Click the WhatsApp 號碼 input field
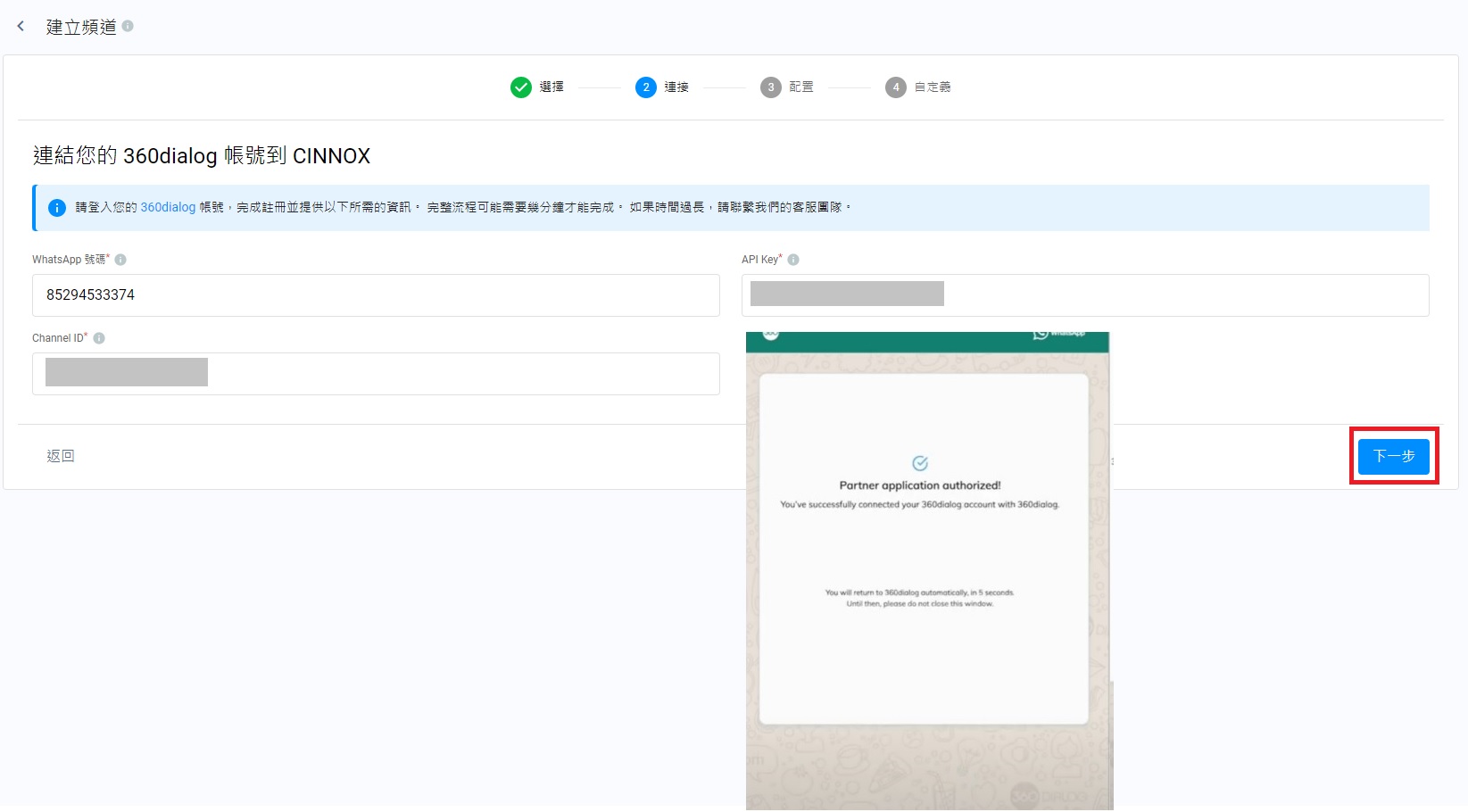 [x=375, y=295]
